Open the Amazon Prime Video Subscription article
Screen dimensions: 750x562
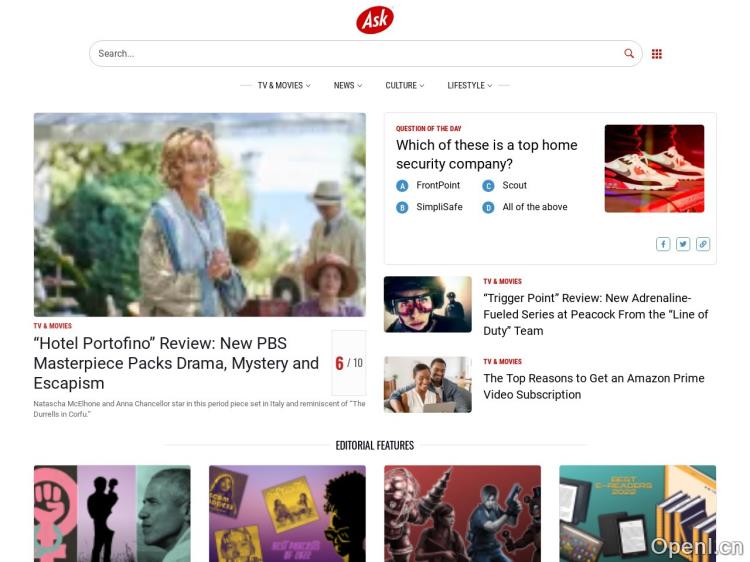coord(594,386)
